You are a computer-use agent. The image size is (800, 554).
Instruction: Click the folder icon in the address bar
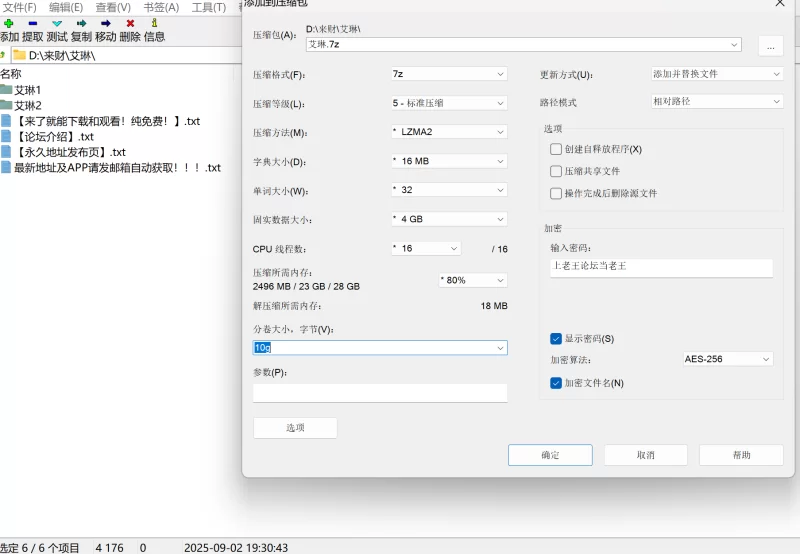tap(19, 55)
